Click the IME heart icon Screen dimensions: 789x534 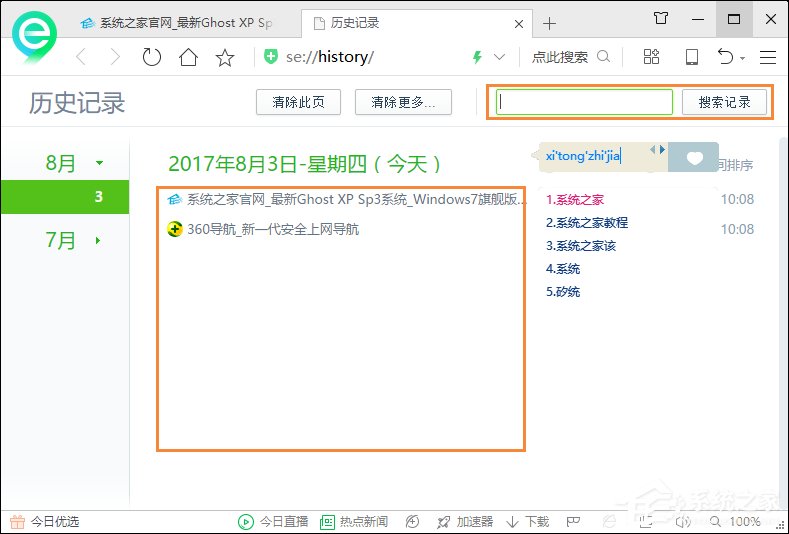point(694,158)
